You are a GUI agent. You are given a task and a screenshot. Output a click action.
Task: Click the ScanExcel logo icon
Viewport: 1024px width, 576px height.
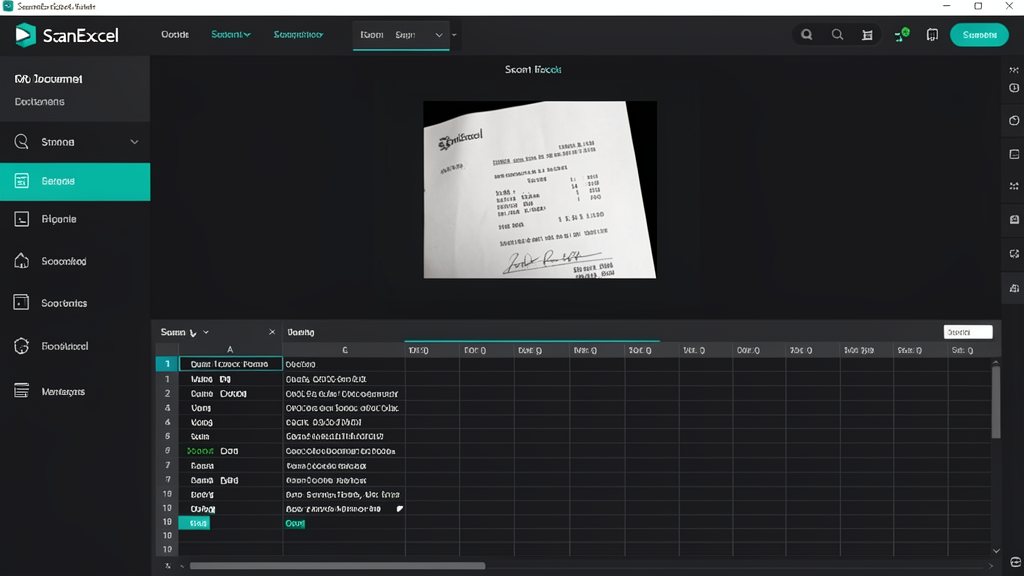[x=25, y=35]
